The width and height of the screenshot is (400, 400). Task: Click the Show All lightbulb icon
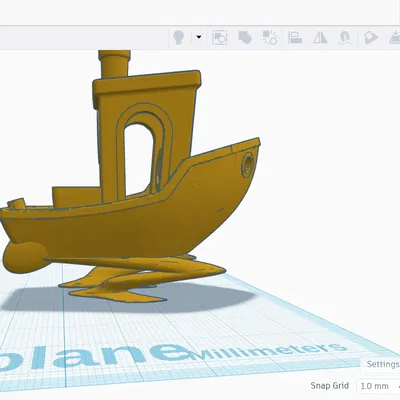click(x=179, y=37)
